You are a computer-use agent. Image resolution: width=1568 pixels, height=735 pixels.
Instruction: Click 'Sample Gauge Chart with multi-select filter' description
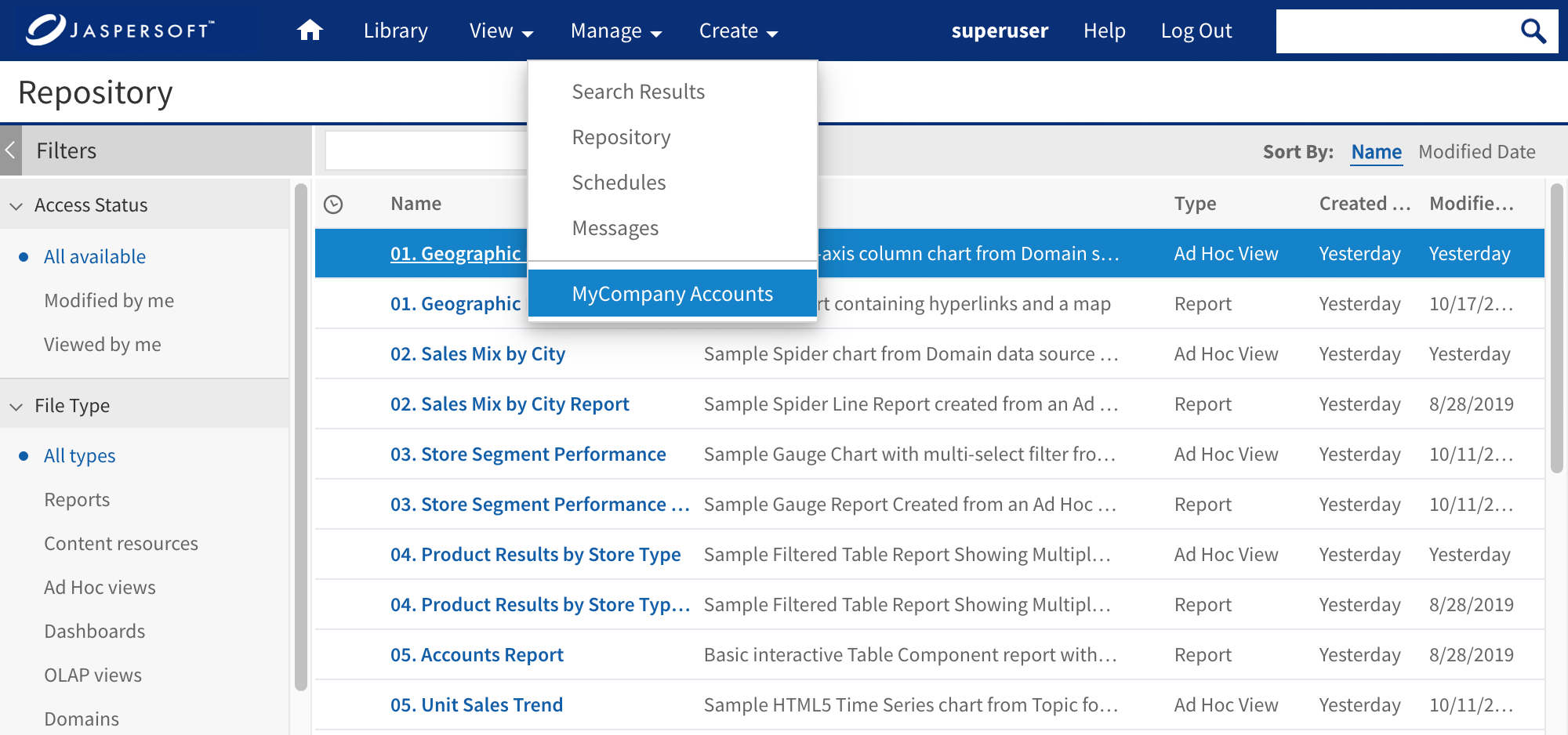click(909, 454)
